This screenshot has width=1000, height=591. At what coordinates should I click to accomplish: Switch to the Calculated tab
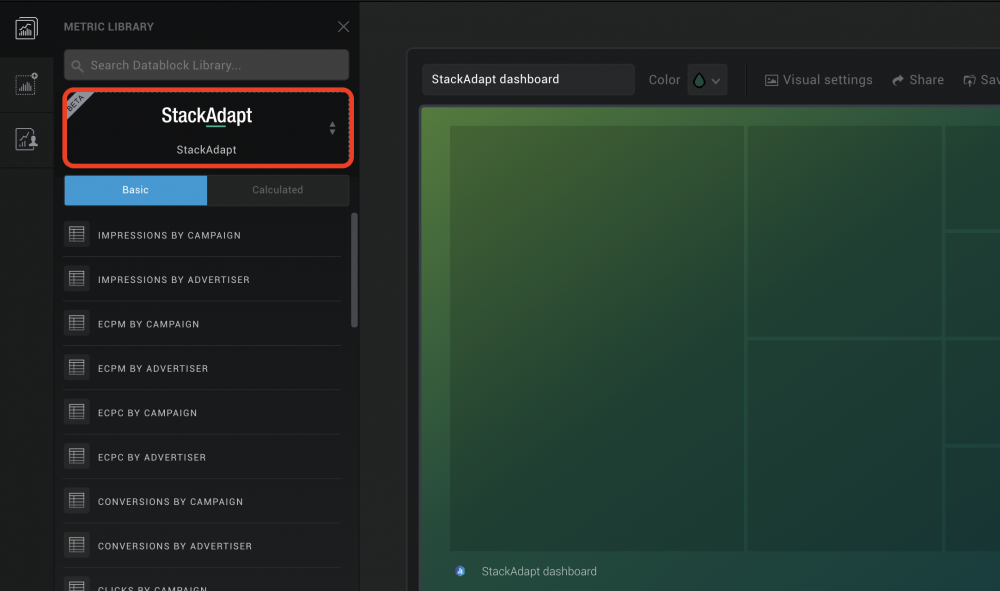coord(278,190)
